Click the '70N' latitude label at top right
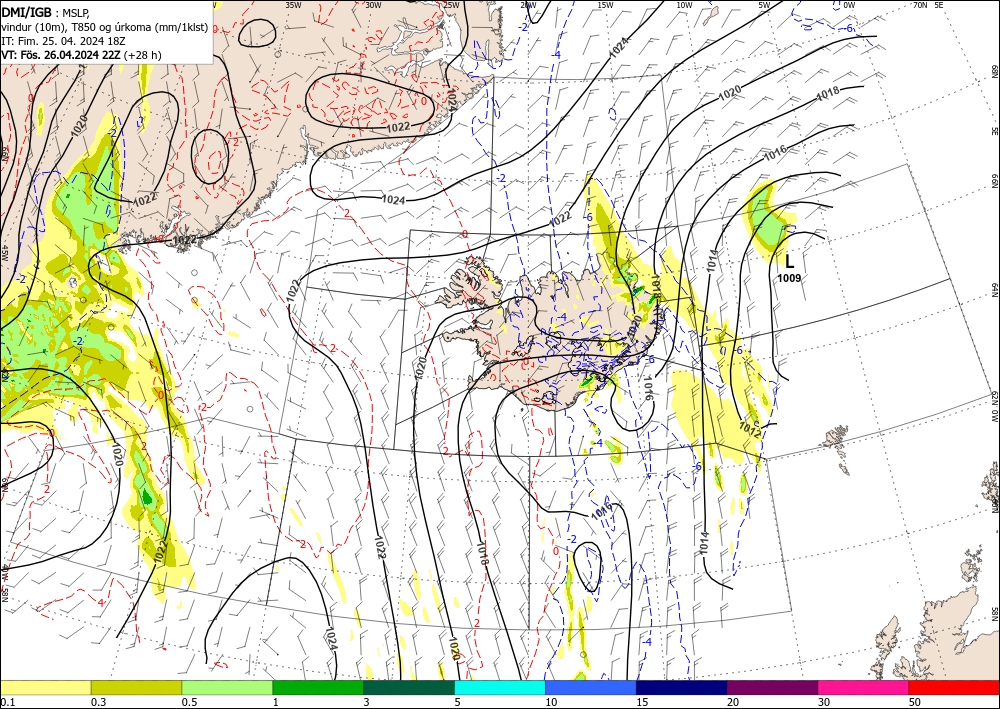 [920, 5]
